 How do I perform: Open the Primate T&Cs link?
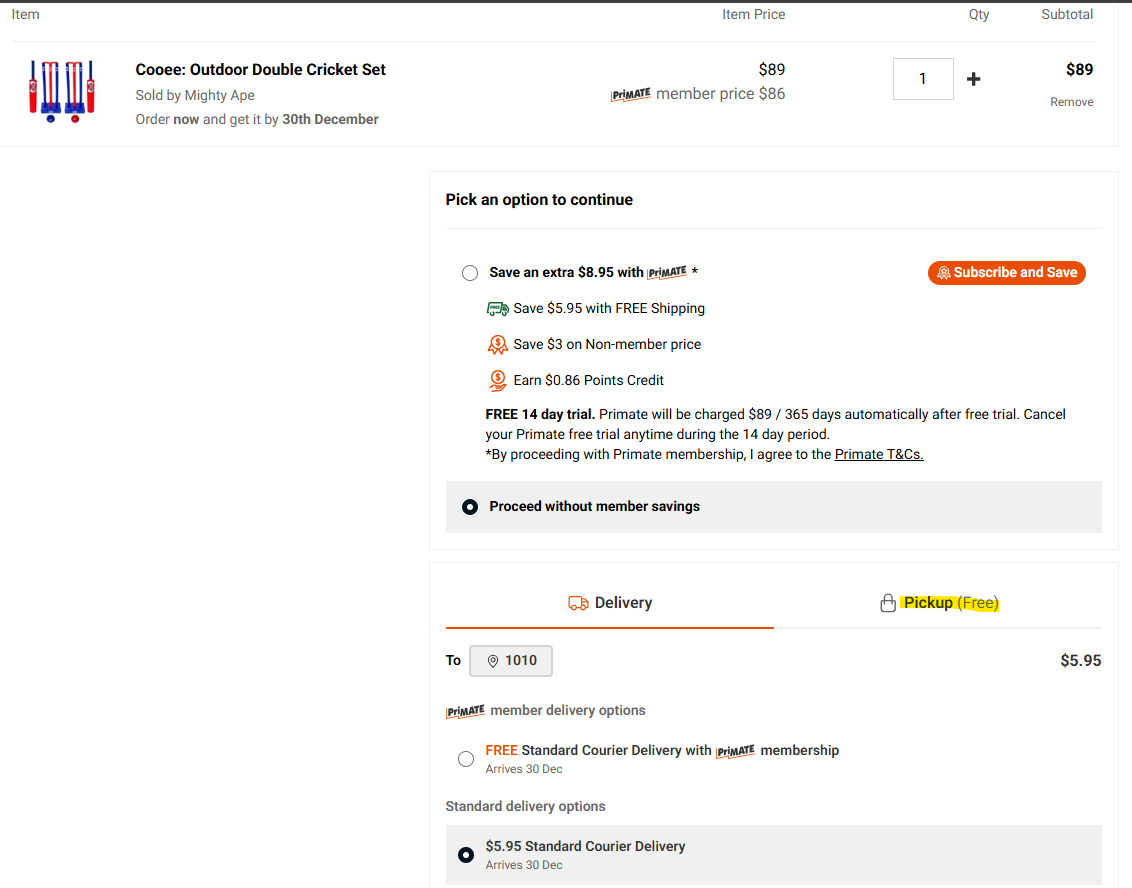click(x=879, y=454)
